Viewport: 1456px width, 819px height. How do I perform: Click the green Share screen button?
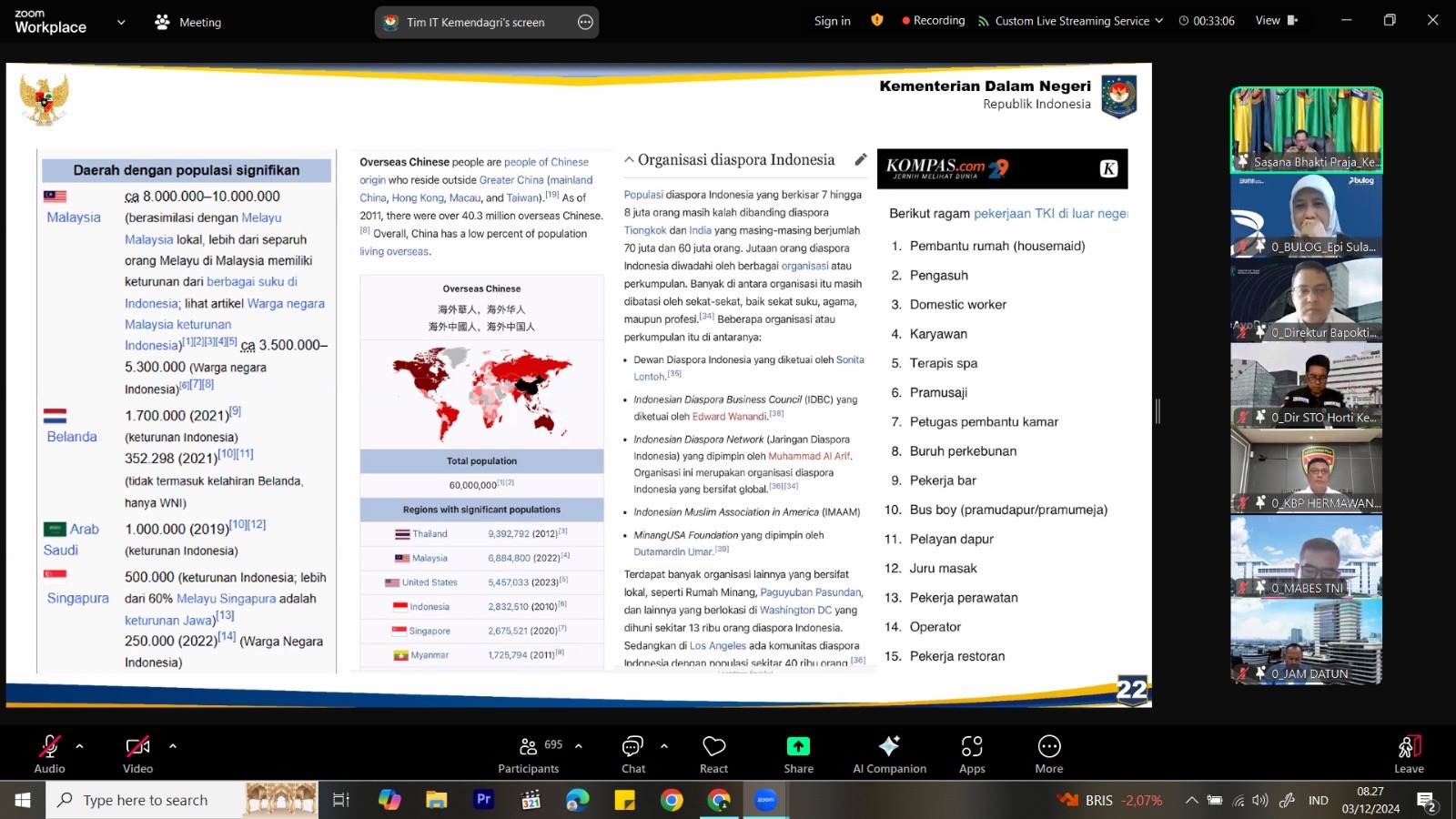coord(798,754)
